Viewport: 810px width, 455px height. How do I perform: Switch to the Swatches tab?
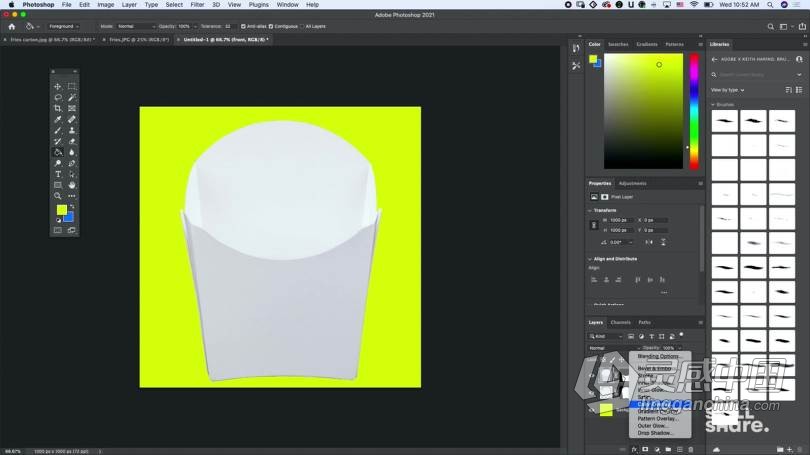[618, 44]
